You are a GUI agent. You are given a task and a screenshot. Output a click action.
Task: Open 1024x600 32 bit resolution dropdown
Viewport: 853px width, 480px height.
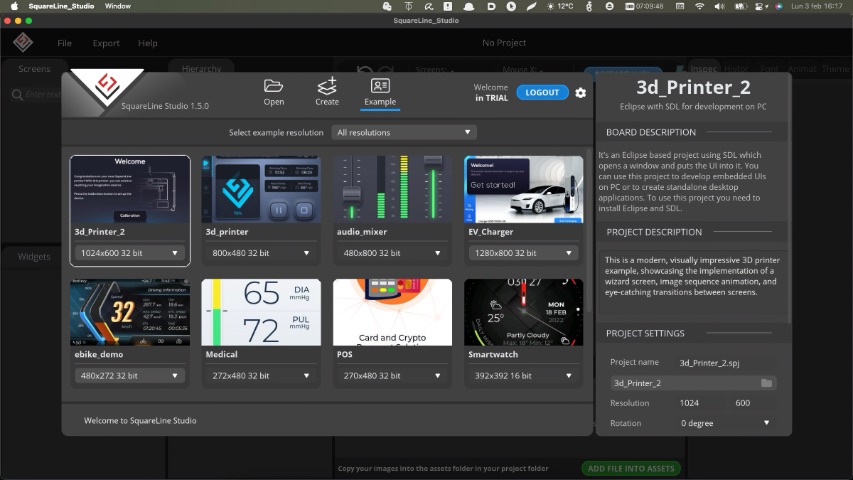129,253
